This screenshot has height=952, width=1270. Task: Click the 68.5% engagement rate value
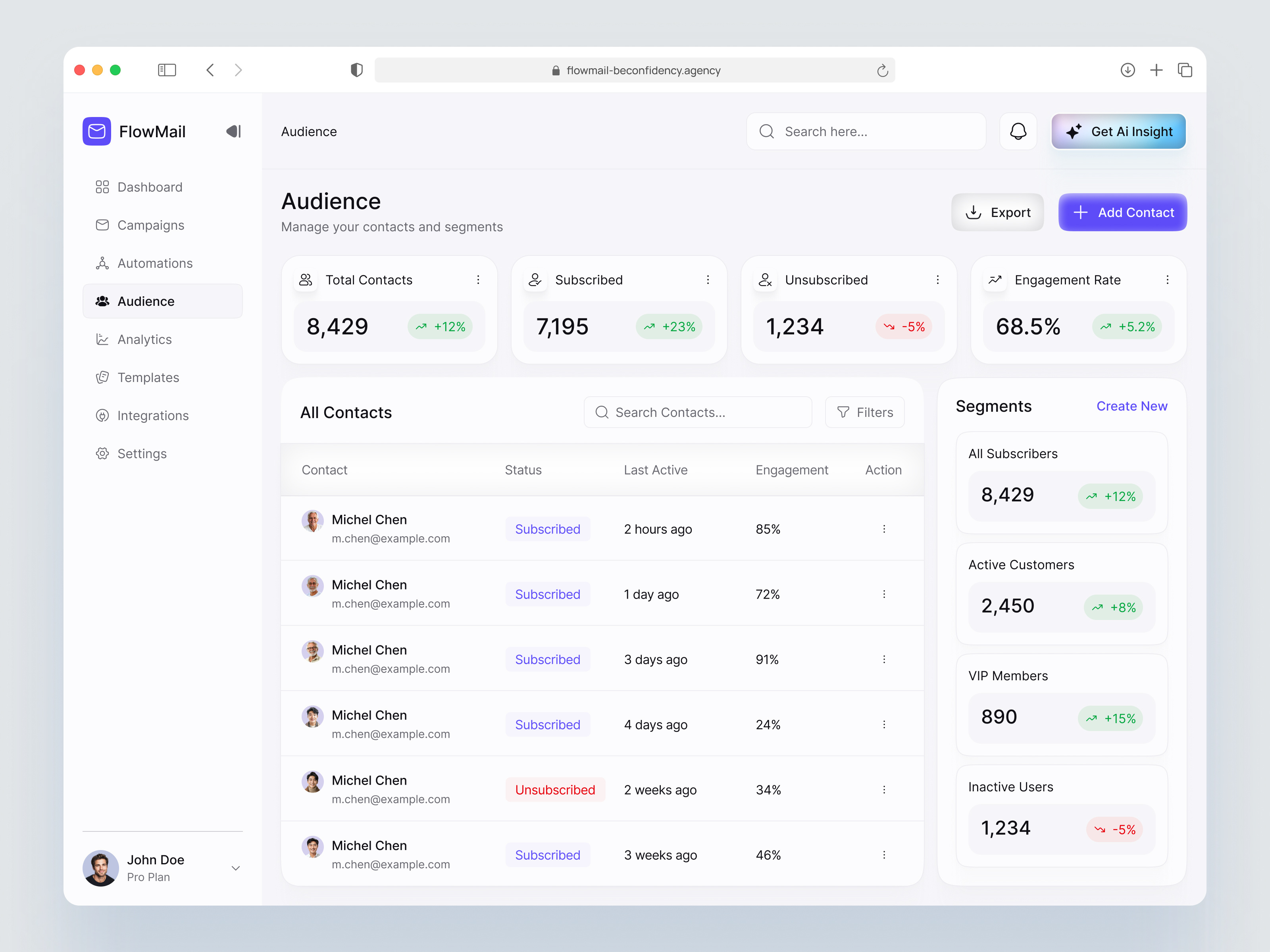[1028, 326]
